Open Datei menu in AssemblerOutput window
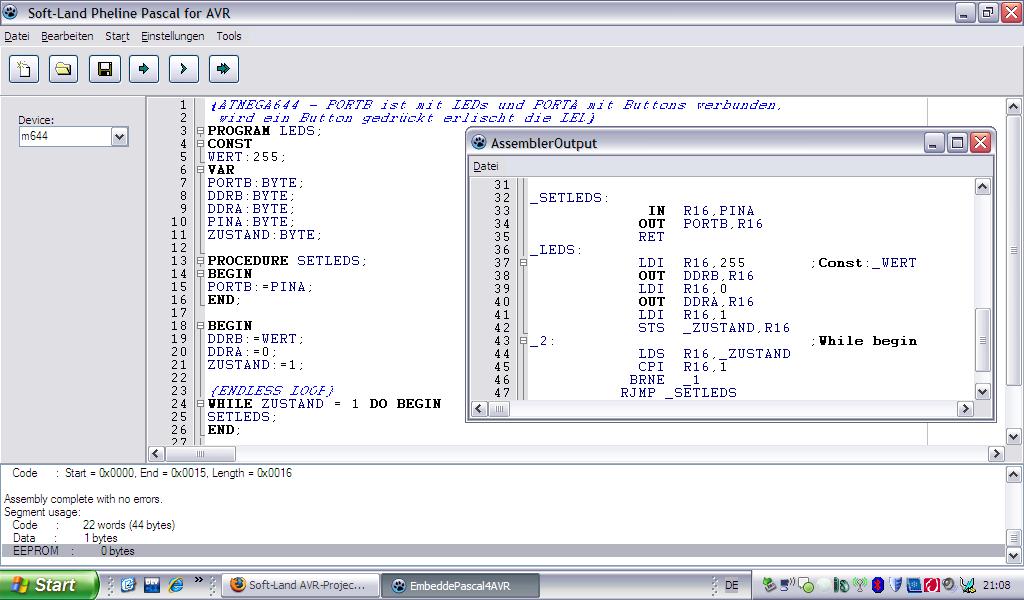The image size is (1024, 600). (485, 166)
